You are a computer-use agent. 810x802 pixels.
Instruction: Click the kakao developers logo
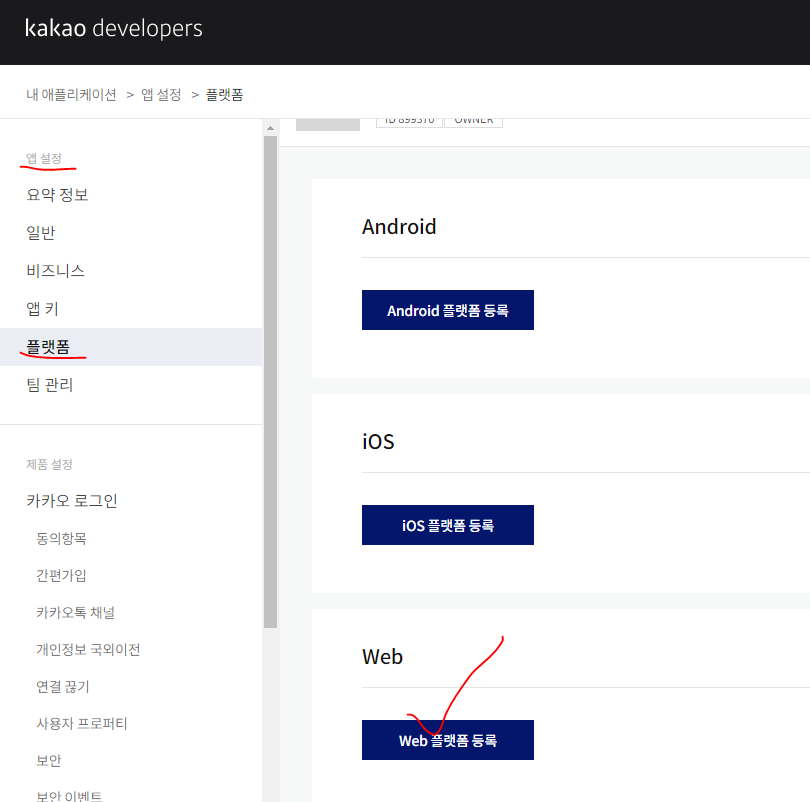(x=113, y=28)
